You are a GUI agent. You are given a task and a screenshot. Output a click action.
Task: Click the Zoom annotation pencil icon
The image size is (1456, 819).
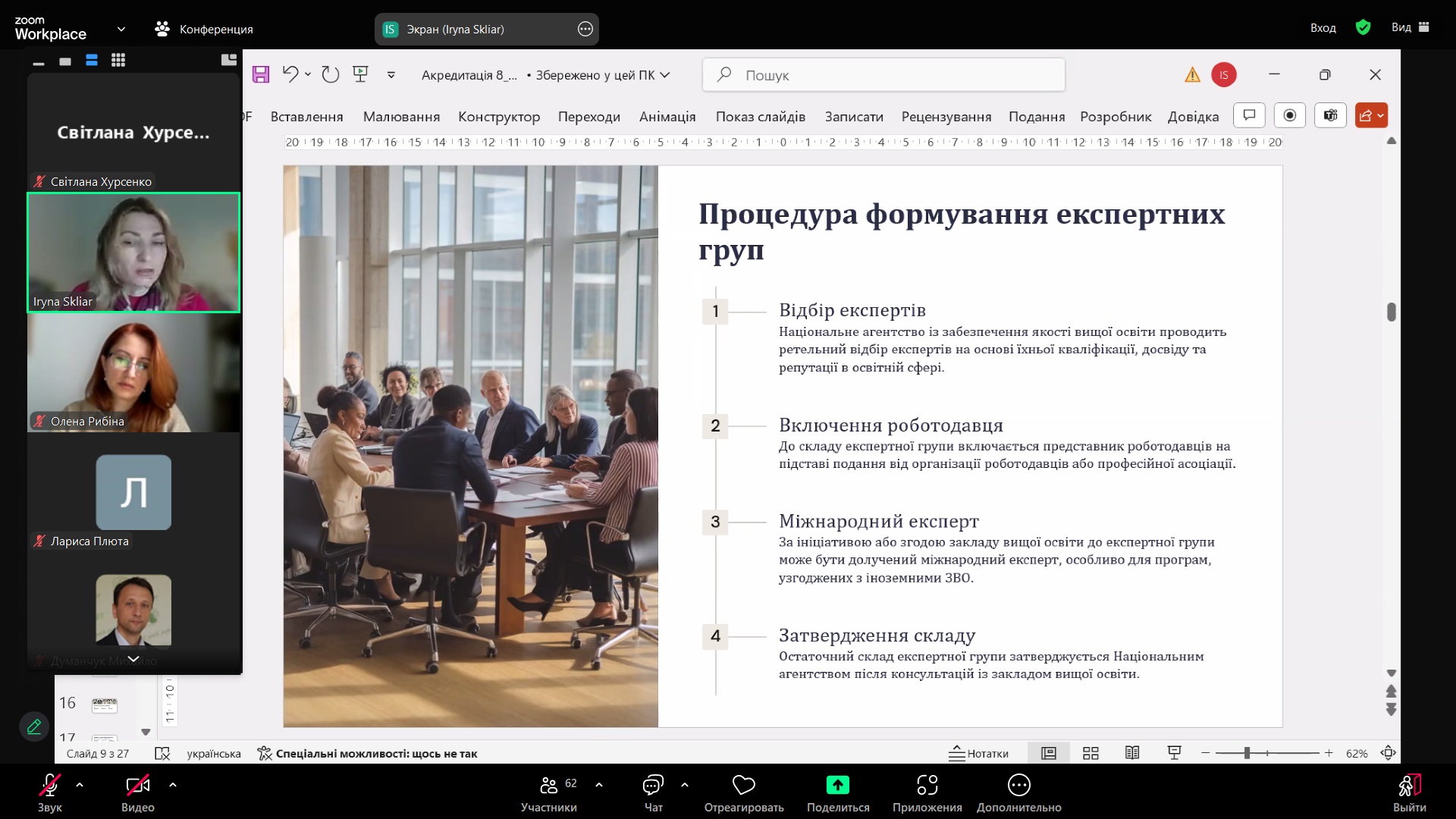click(x=34, y=726)
